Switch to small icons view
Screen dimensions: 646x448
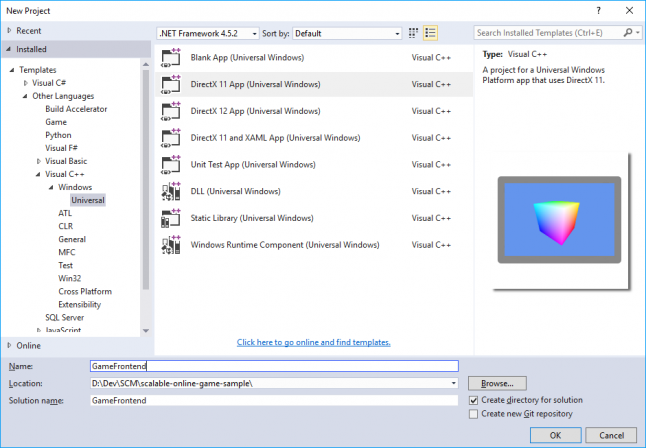(x=413, y=33)
